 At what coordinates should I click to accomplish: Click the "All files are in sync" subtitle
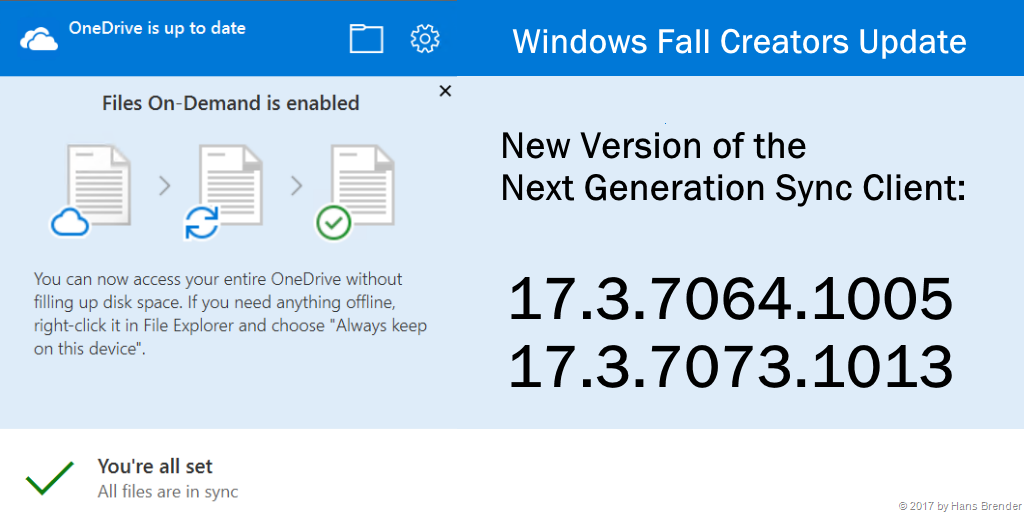167,491
